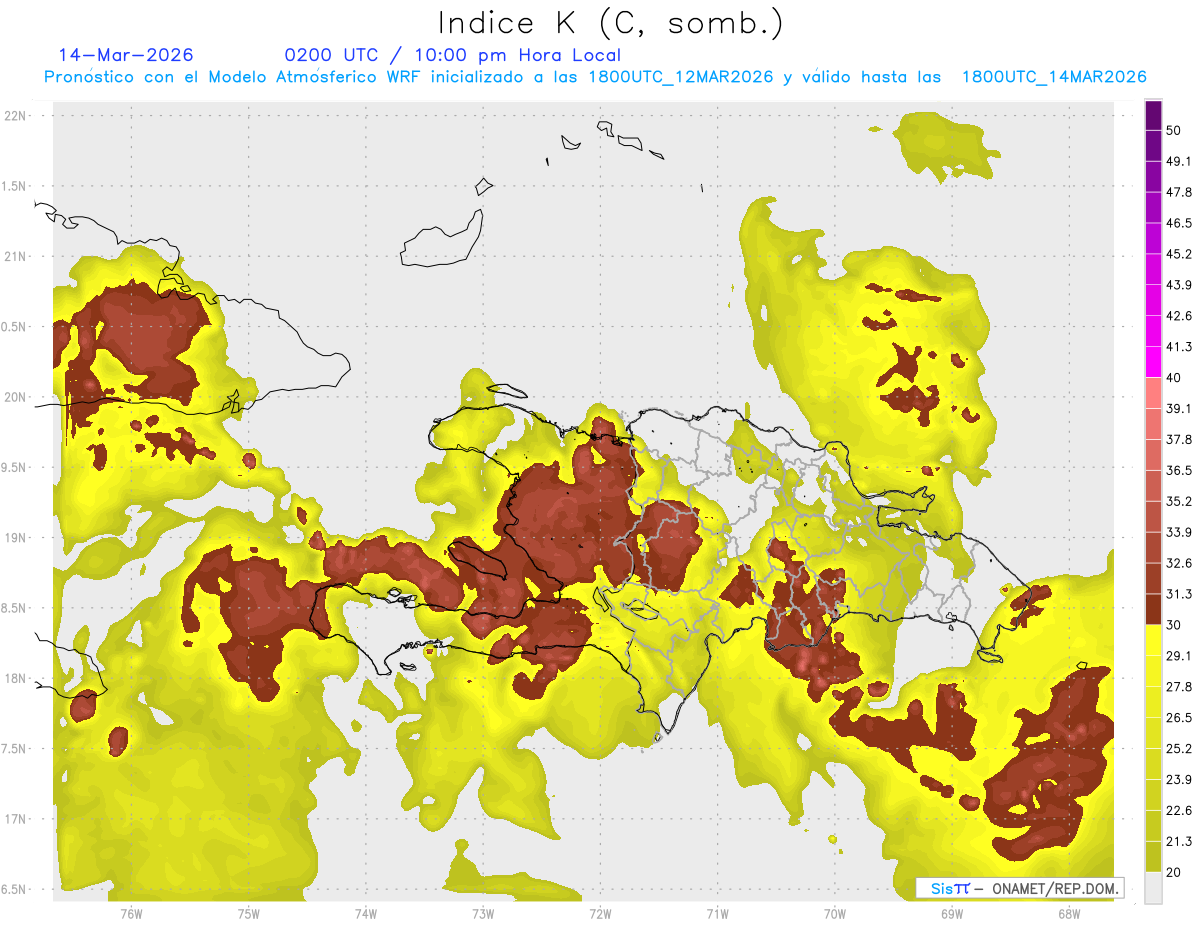Click the colorbar value '27.8'
The image size is (1200, 927).
pyautogui.click(x=1179, y=687)
